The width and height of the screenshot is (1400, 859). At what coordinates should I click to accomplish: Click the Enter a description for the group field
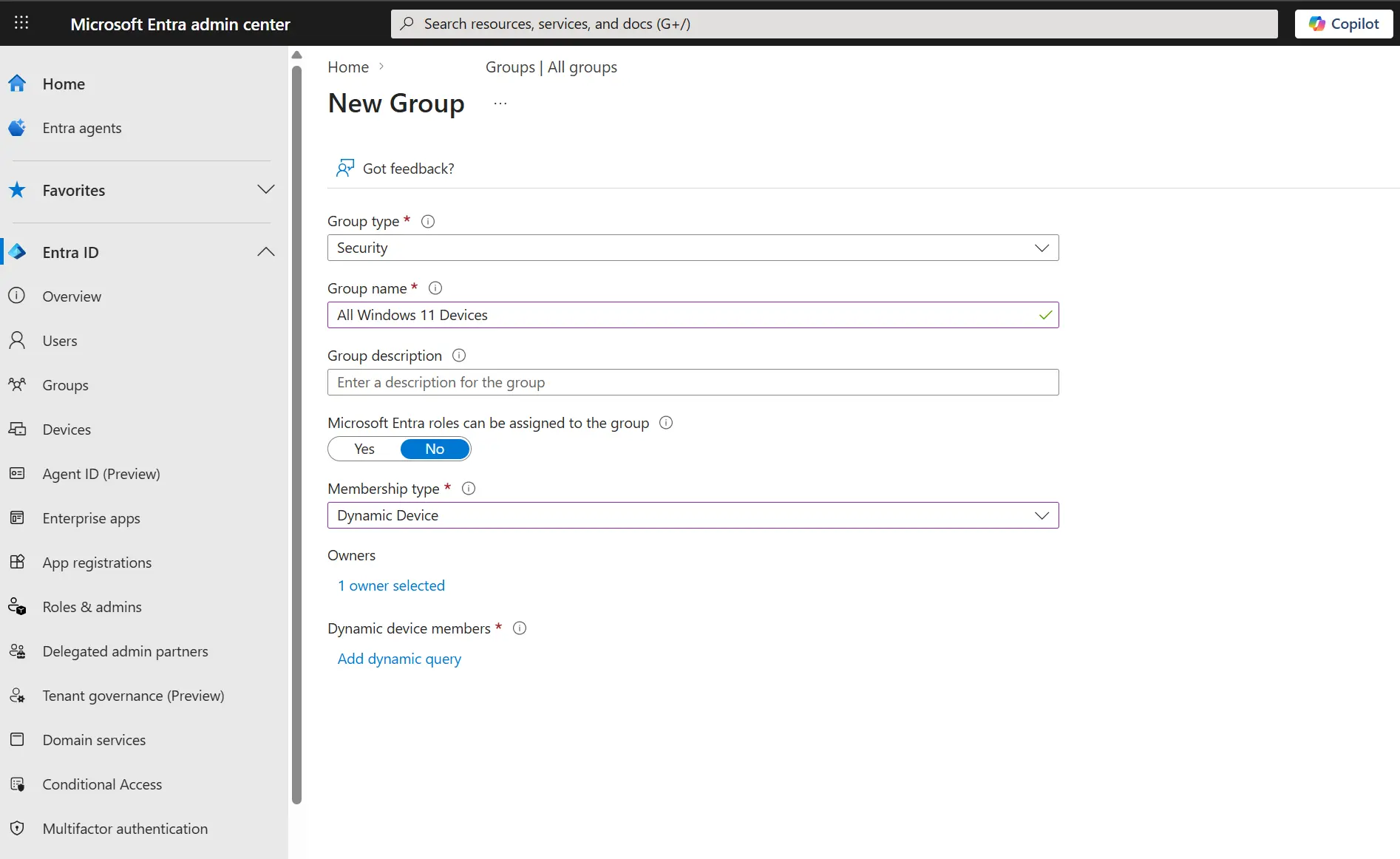pyautogui.click(x=692, y=382)
